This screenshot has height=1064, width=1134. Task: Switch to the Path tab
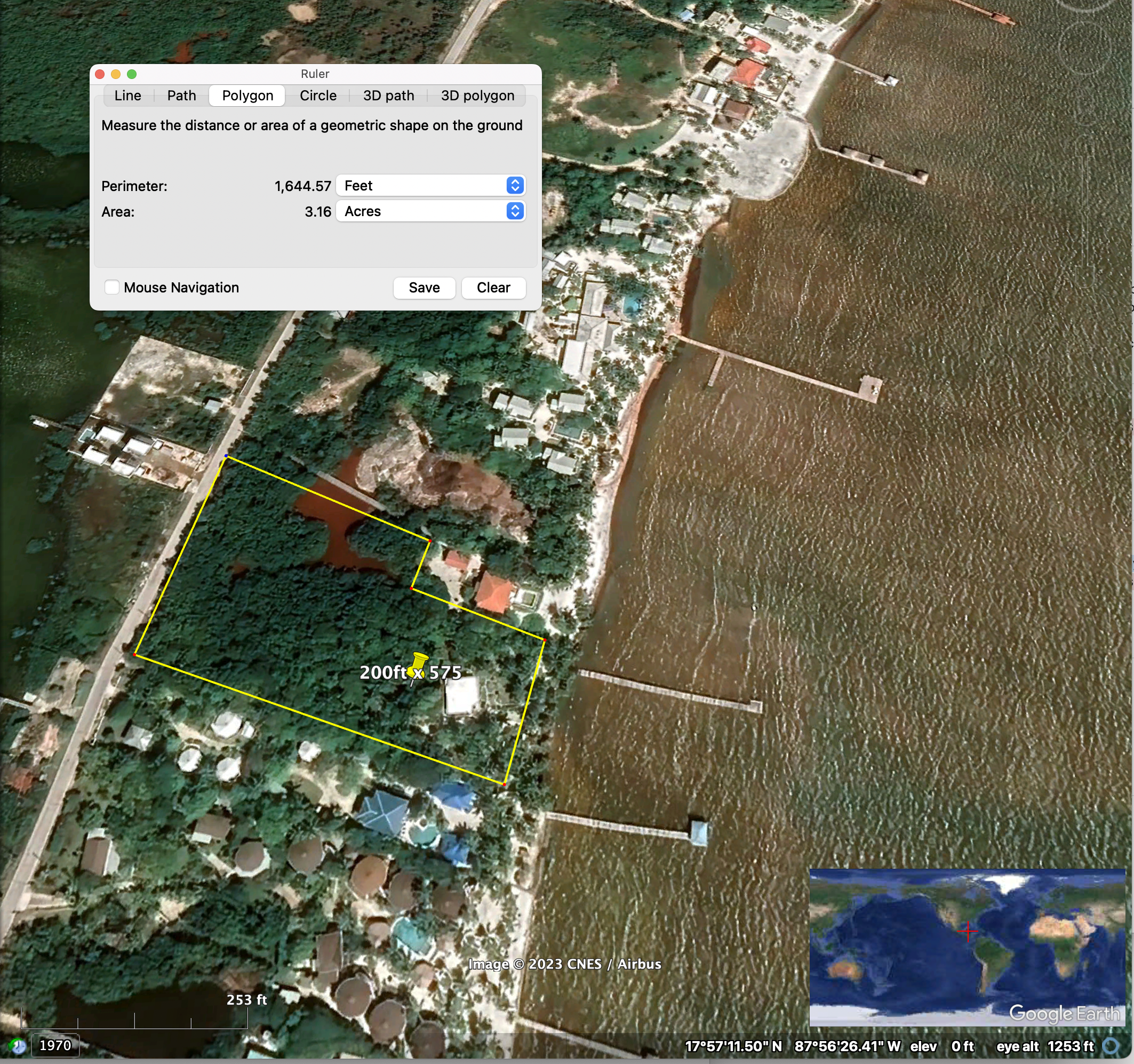coord(181,96)
